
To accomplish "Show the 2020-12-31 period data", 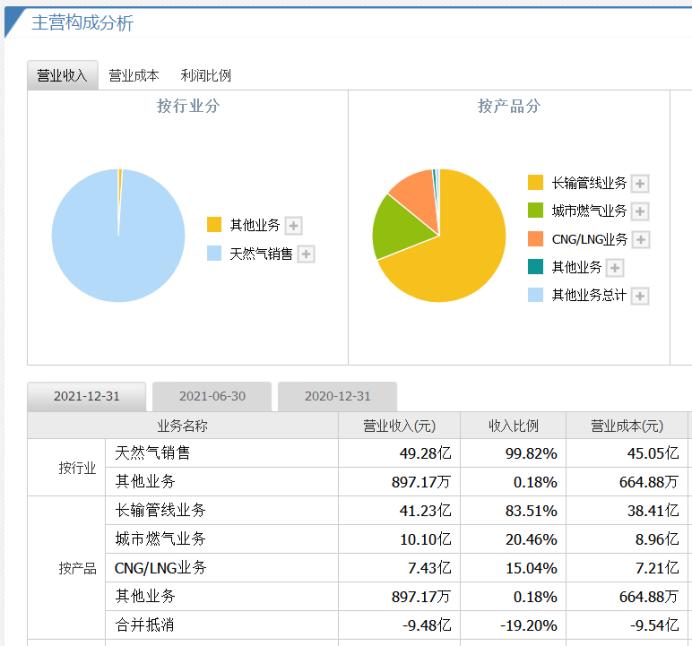I will click(x=337, y=396).
